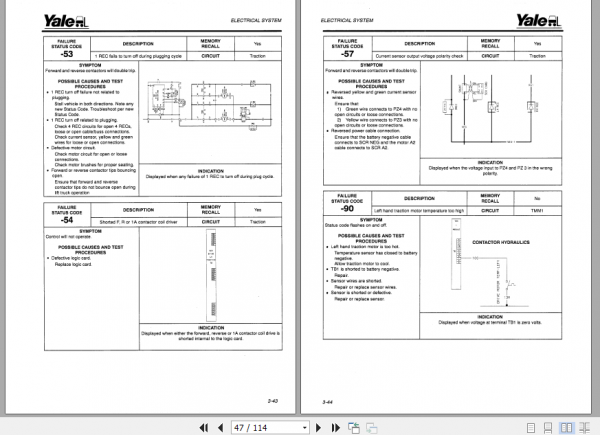This screenshot has height=435, width=600.
Task: Switch to continuous single page scrolling
Action: click(x=548, y=427)
